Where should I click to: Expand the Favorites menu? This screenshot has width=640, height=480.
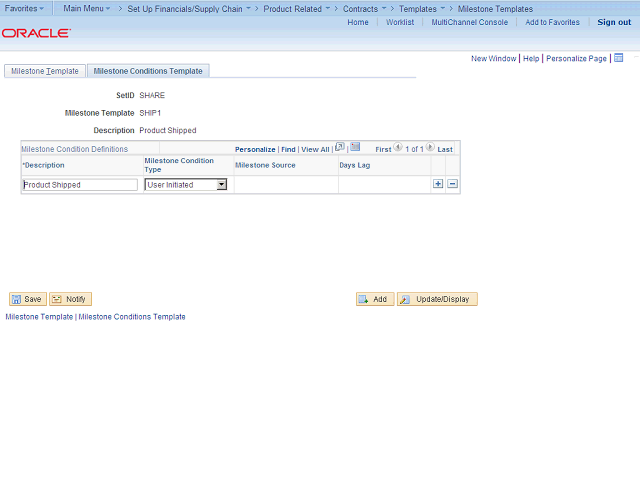click(24, 8)
